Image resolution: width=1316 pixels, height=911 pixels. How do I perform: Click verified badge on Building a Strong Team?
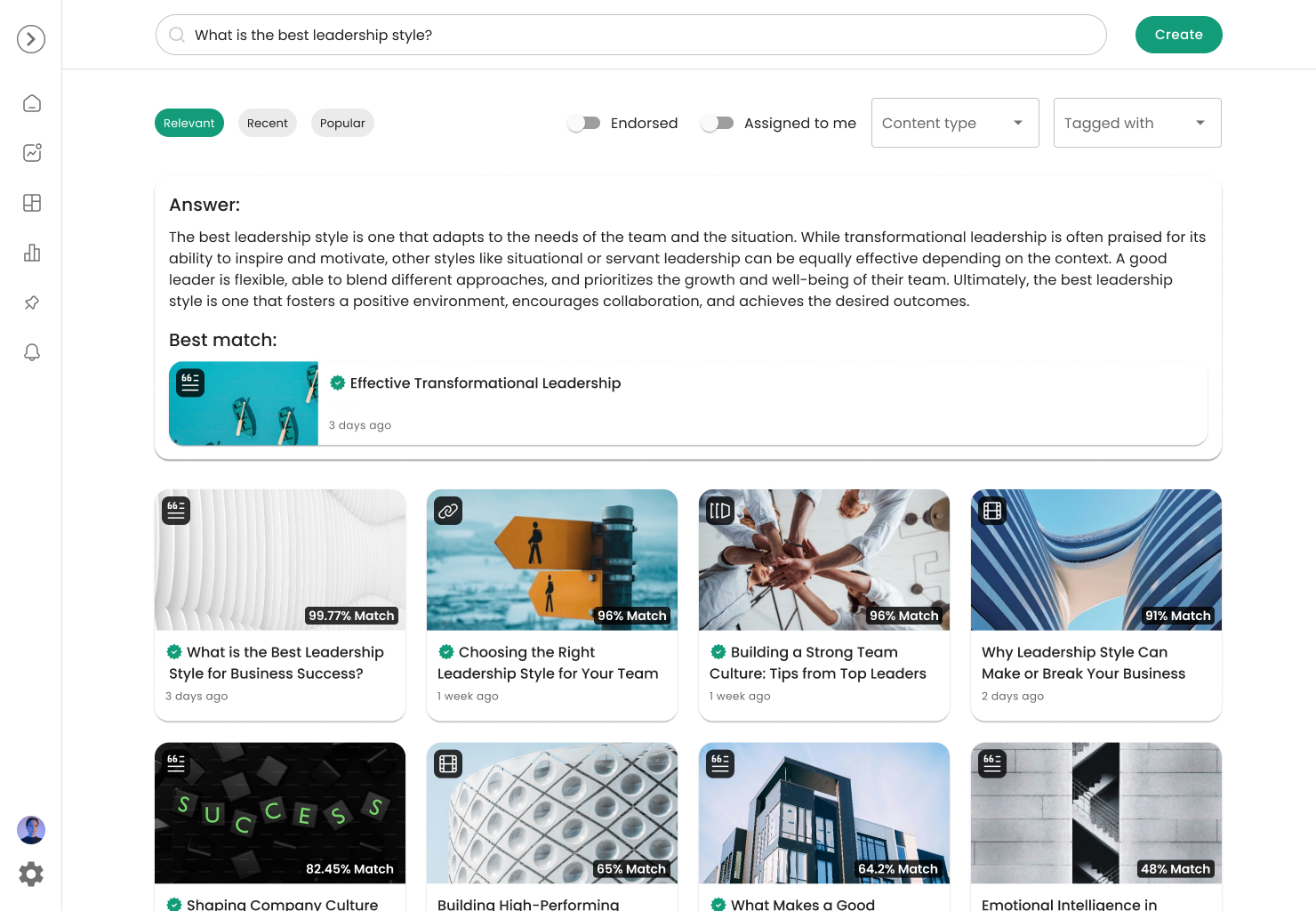718,652
